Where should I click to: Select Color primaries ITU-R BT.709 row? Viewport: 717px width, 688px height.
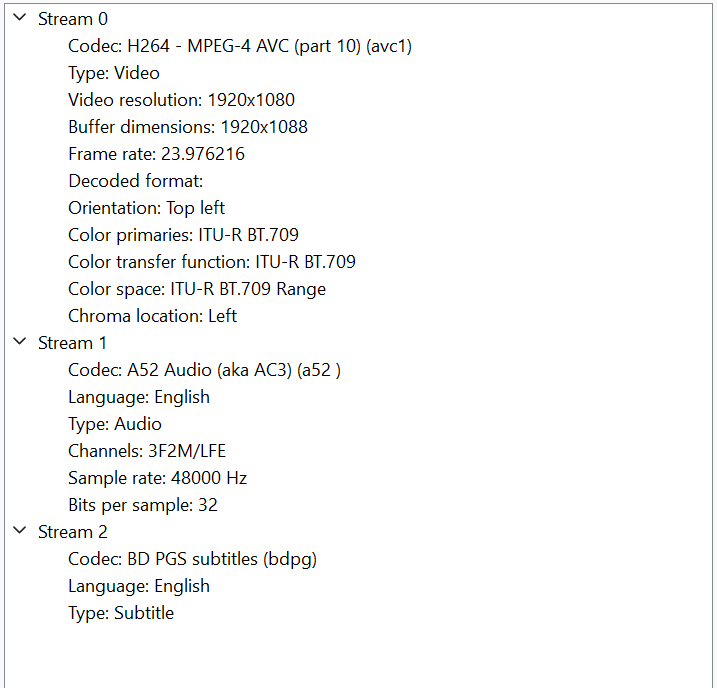pyautogui.click(x=183, y=235)
